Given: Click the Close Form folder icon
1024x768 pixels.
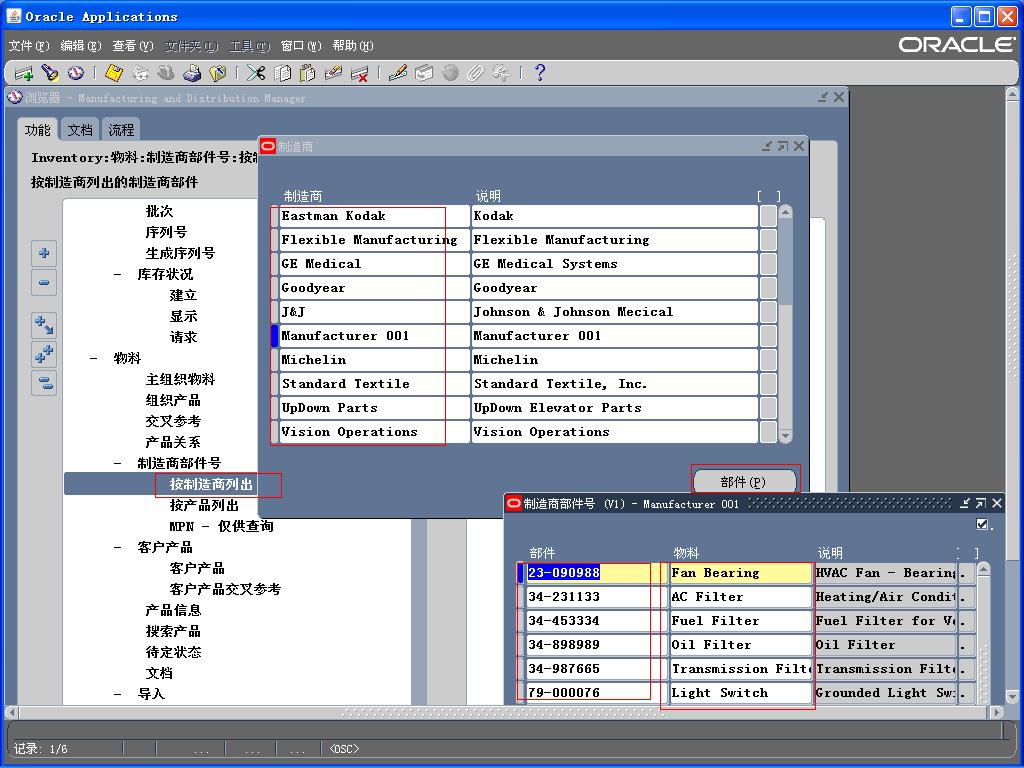Looking at the screenshot, I should (x=217, y=73).
